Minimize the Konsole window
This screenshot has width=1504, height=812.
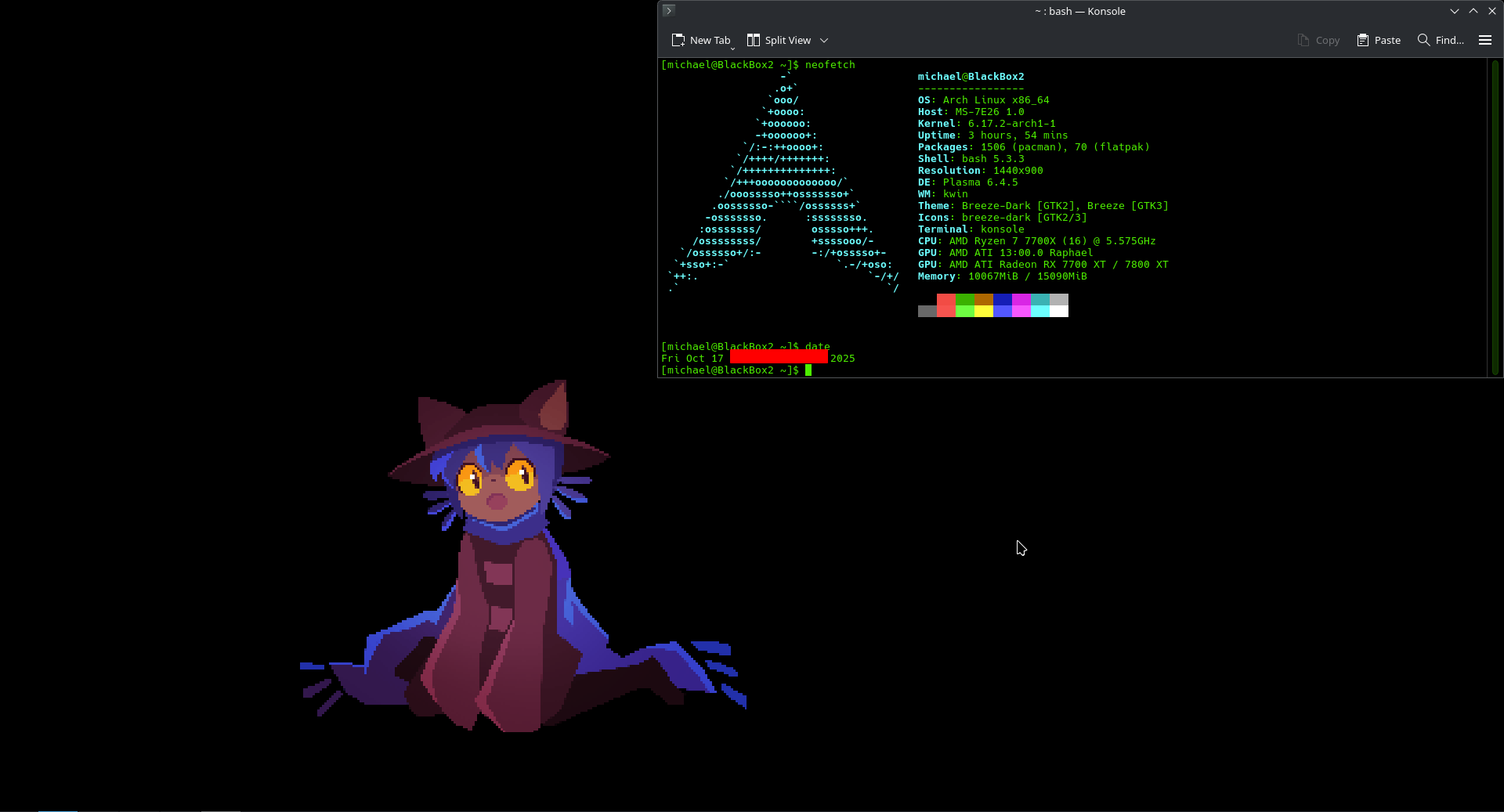coord(1455,11)
